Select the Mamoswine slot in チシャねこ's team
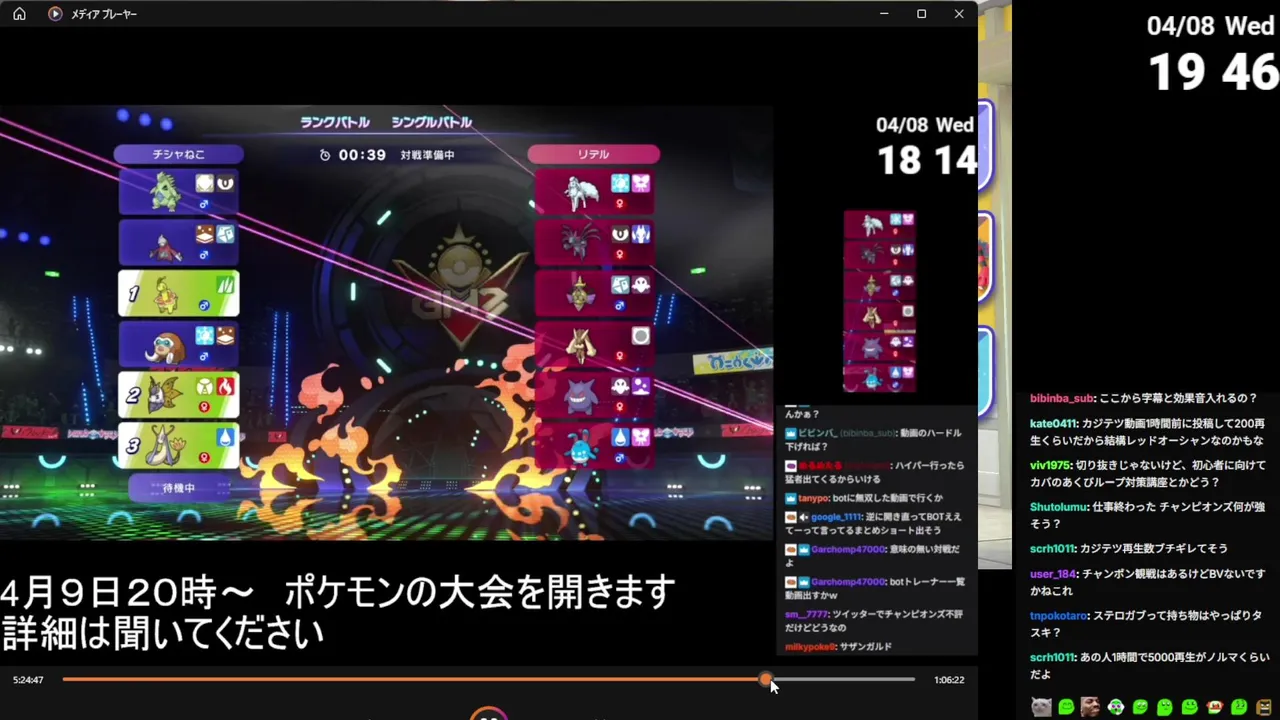 click(178, 344)
